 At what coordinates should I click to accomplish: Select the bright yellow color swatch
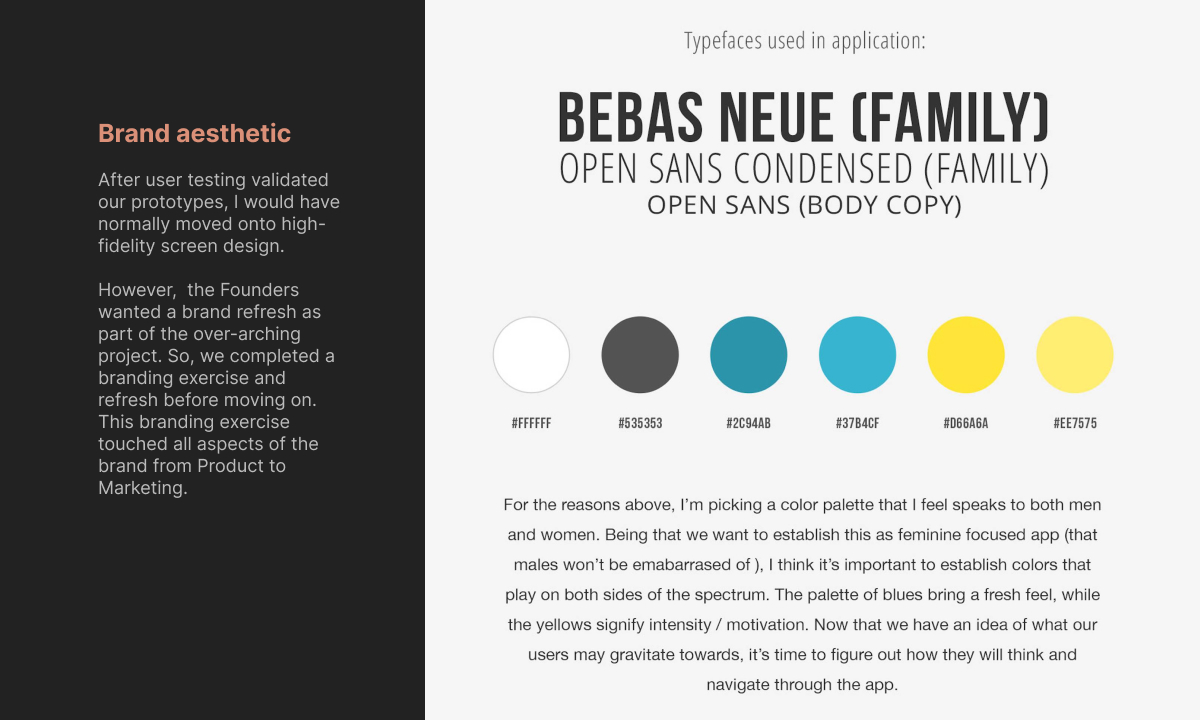966,355
